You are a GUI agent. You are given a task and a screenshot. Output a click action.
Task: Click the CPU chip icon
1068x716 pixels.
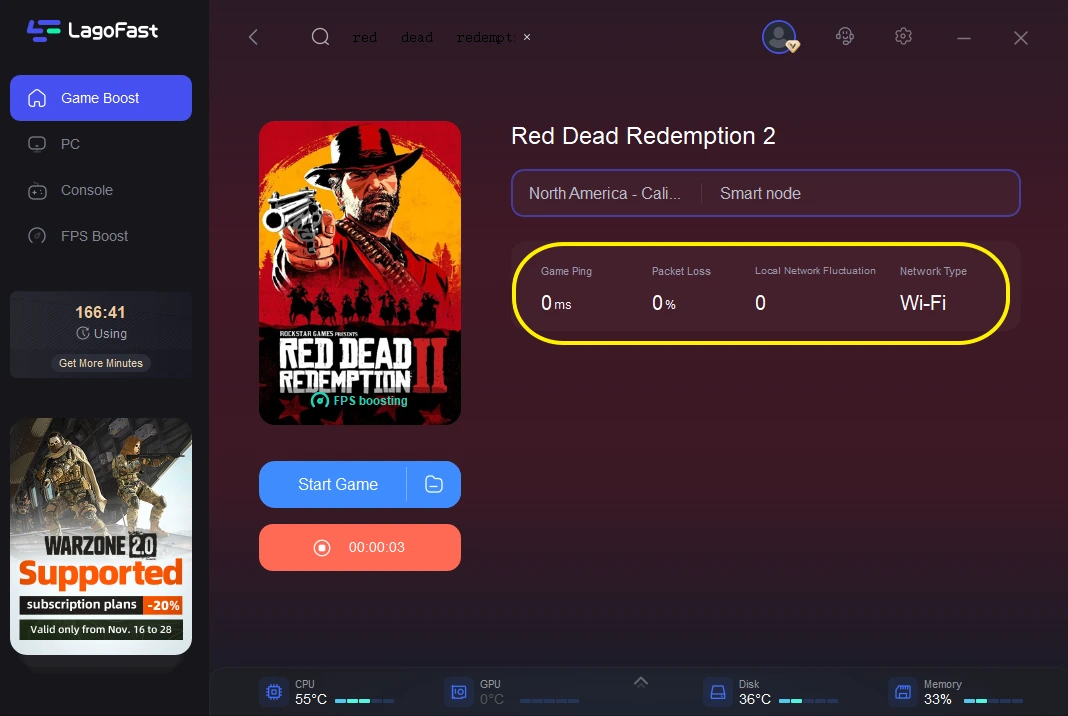(x=274, y=692)
